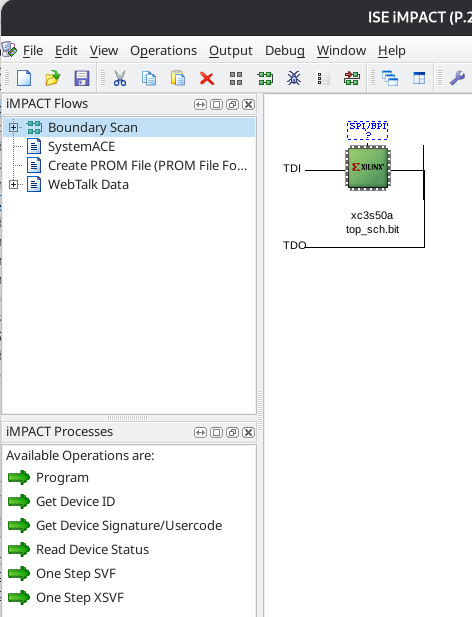Click the dashed SPI/BPI box
The height and width of the screenshot is (617, 472).
tap(367, 130)
